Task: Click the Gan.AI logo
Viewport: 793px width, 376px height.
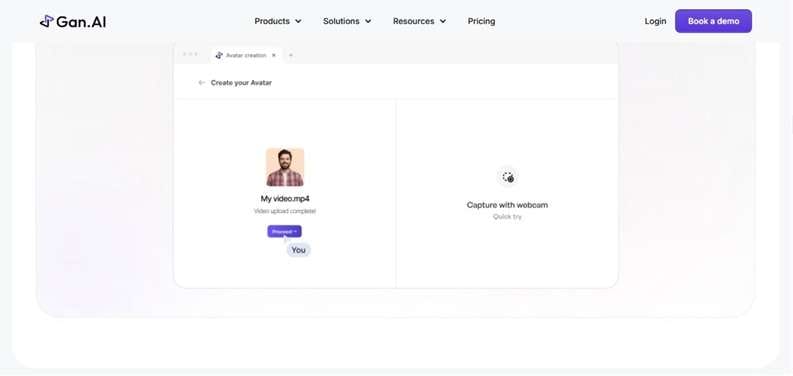Action: (73, 21)
